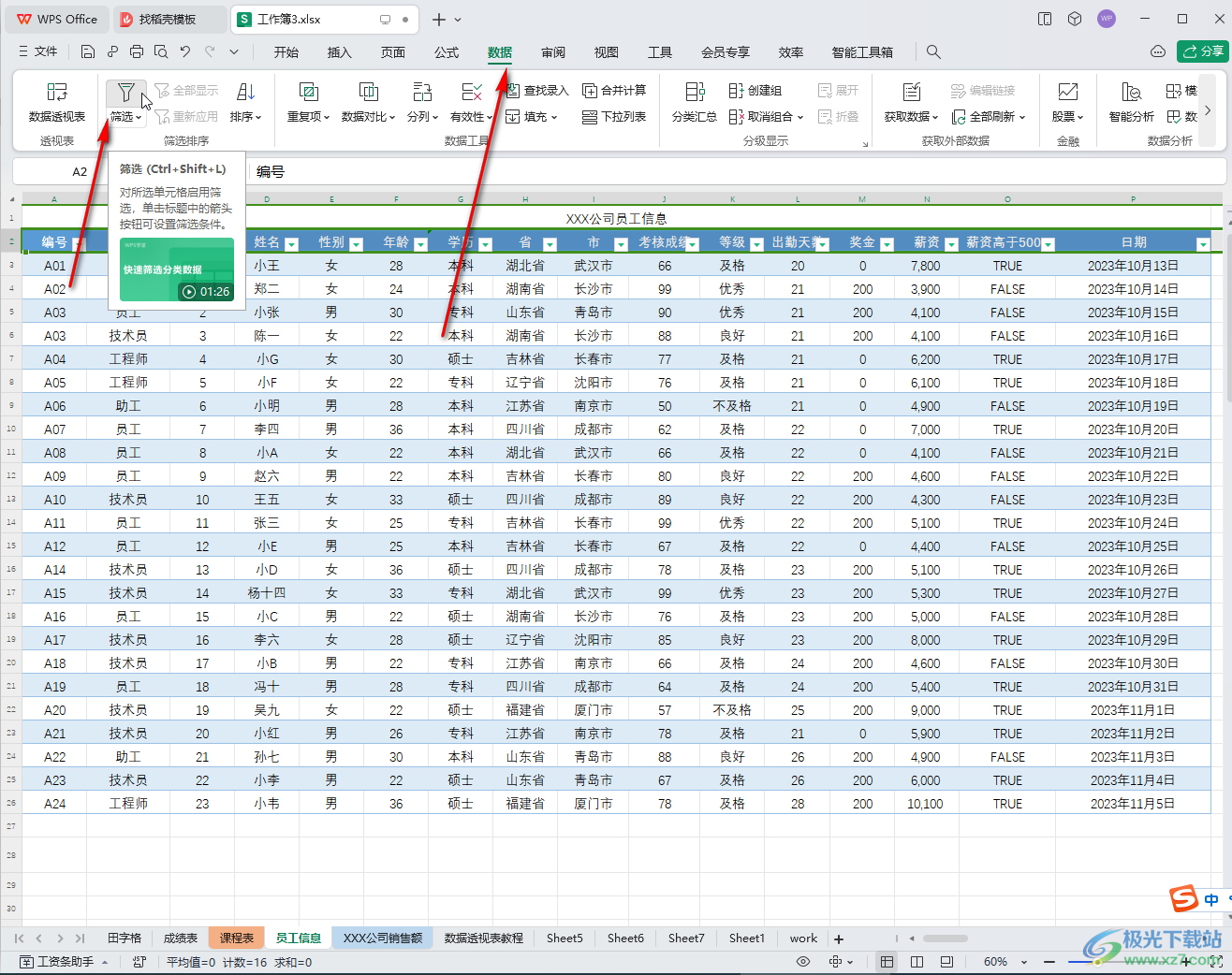This screenshot has height=975, width=1232.
Task: Toggle eye protection mode icon in status bar
Action: tap(803, 962)
